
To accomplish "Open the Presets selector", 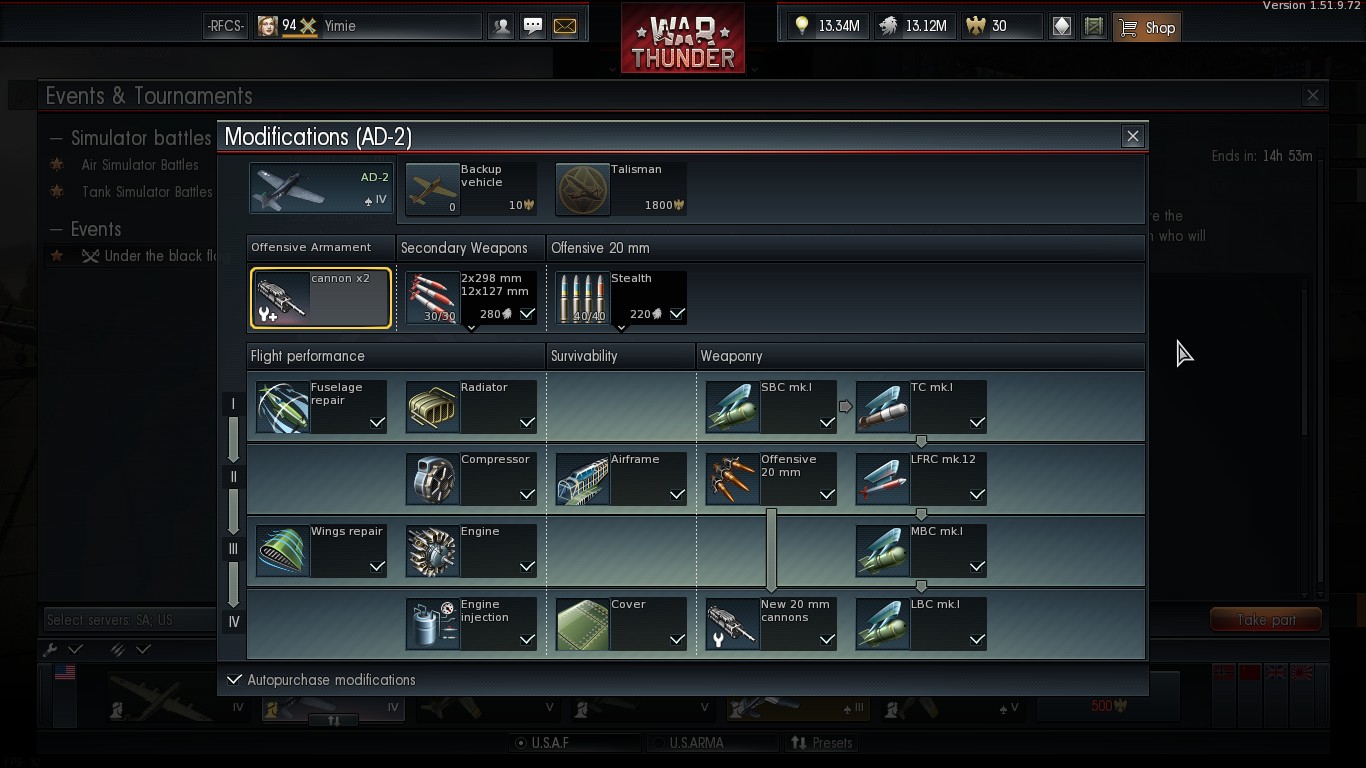I will 822,743.
